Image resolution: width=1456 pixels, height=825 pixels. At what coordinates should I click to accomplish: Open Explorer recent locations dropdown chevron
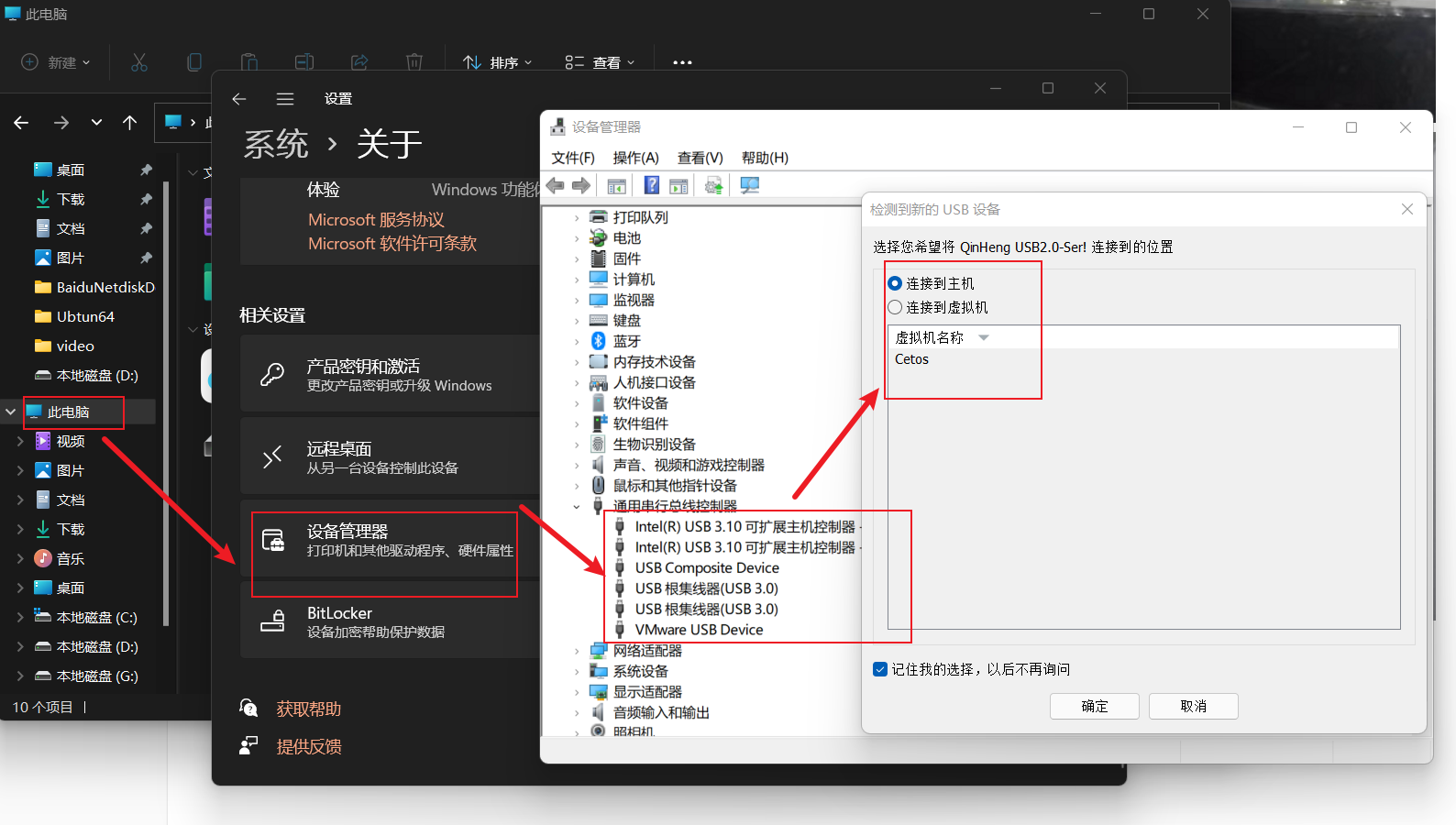coord(96,122)
